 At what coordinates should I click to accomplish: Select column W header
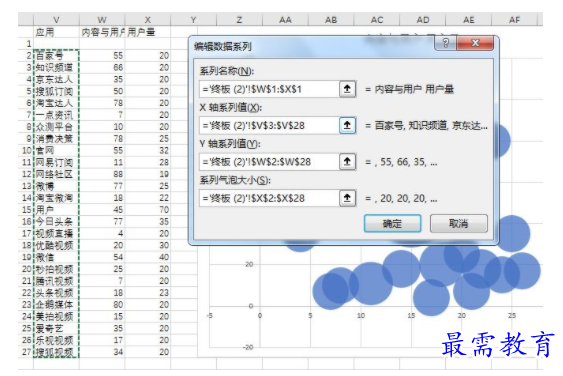pos(102,20)
